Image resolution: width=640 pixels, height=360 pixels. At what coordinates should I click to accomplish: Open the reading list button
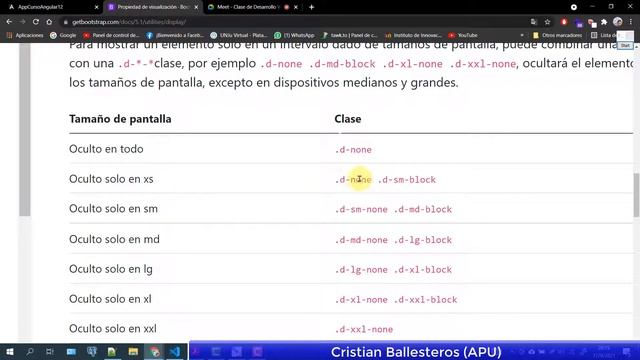click(x=603, y=35)
